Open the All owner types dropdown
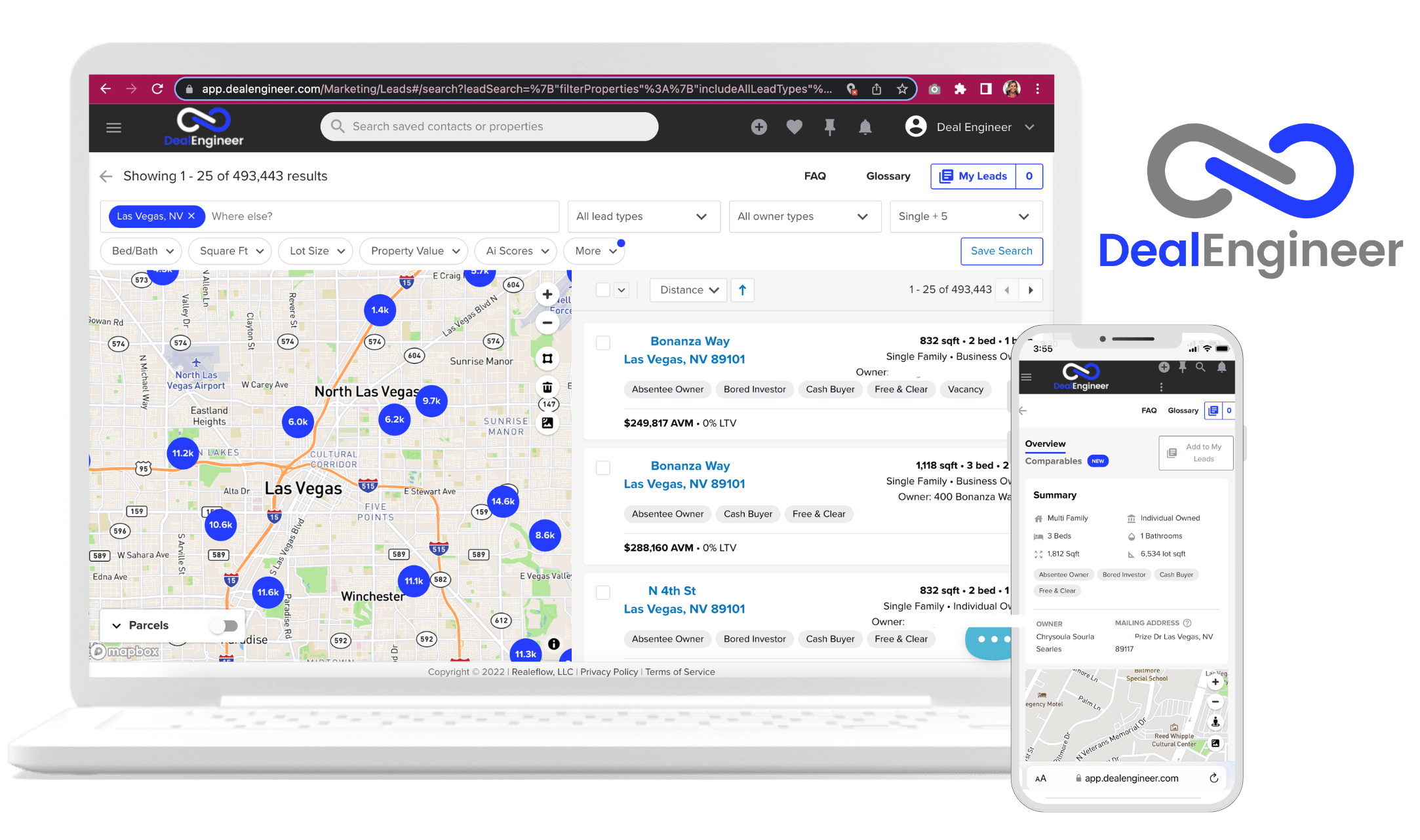Viewport: 1420px width, 840px height. 804,216
